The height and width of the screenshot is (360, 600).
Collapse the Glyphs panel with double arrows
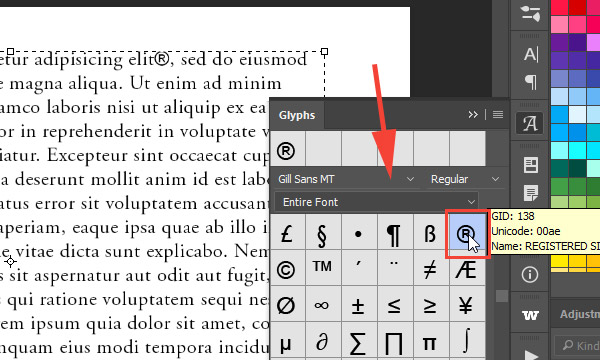(x=473, y=114)
